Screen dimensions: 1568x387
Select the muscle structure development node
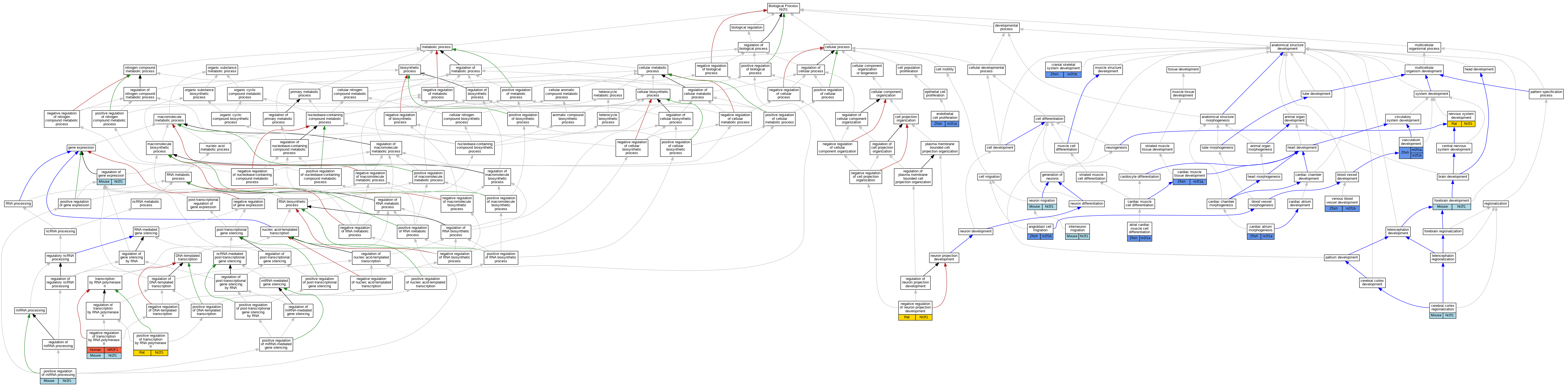click(1108, 70)
